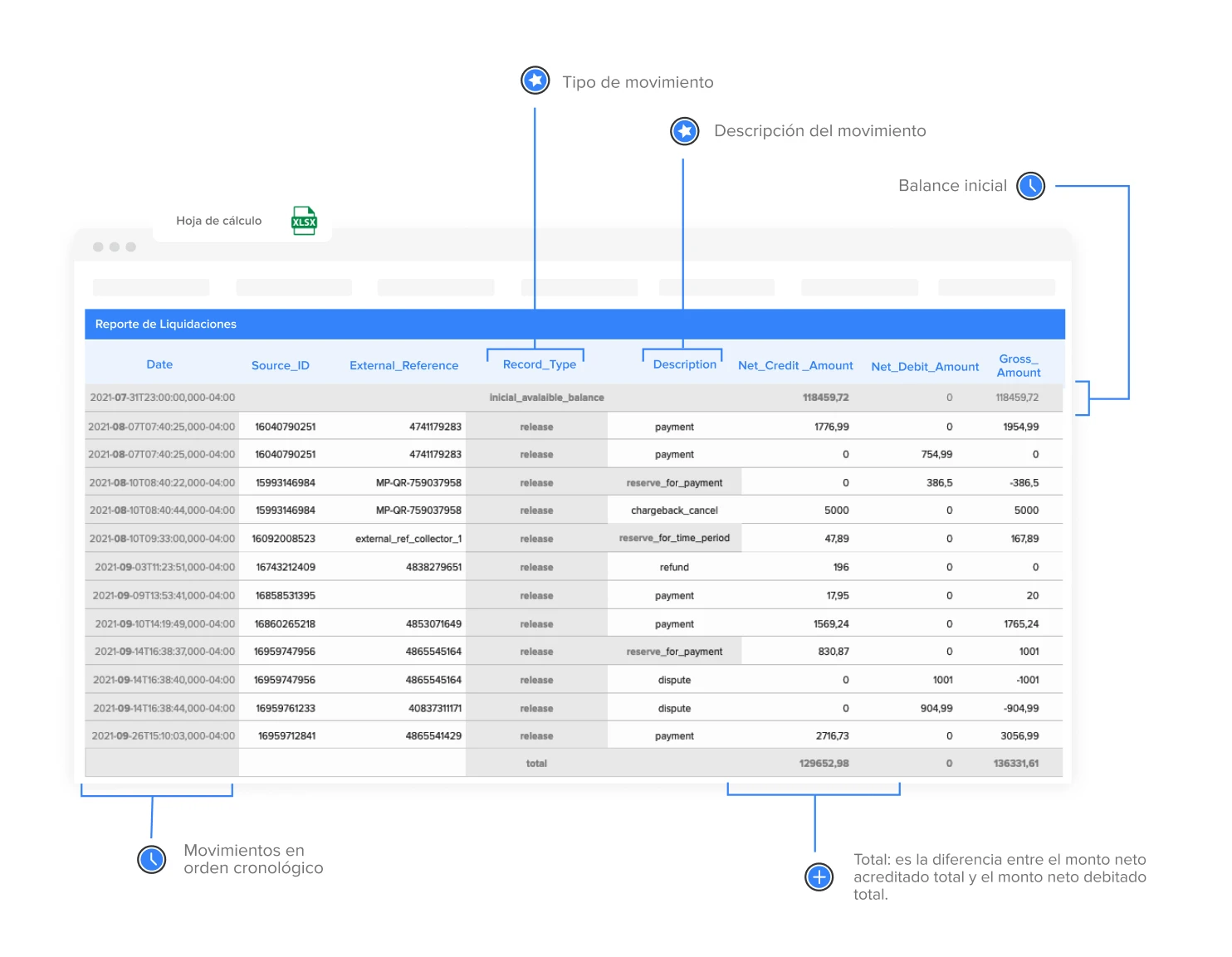This screenshot has width=1232, height=957.
Task: Click the plus icon beside the Total explanation
Action: 819,876
